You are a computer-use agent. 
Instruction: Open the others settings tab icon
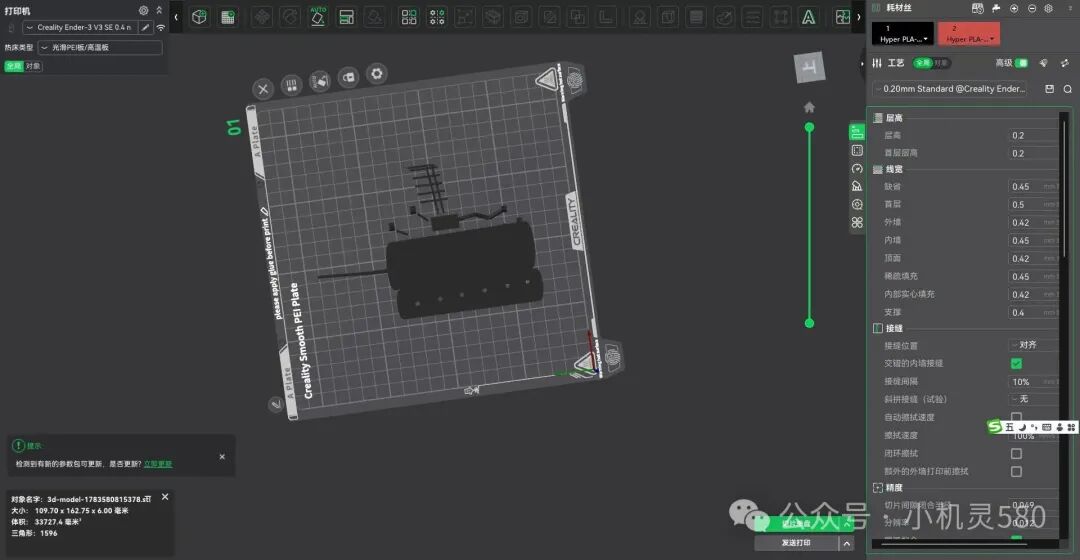857,205
